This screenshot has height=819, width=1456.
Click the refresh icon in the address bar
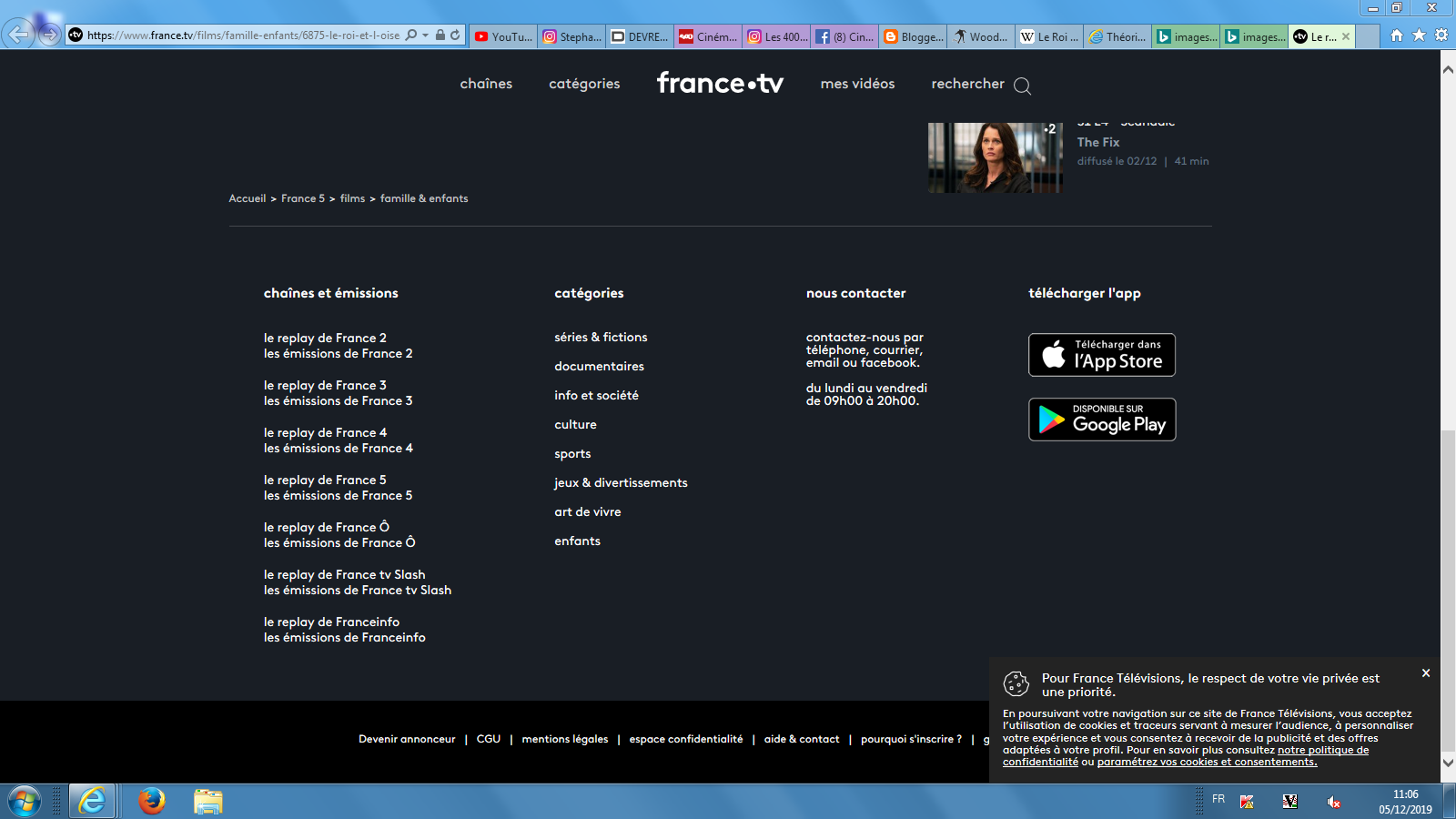455,35
